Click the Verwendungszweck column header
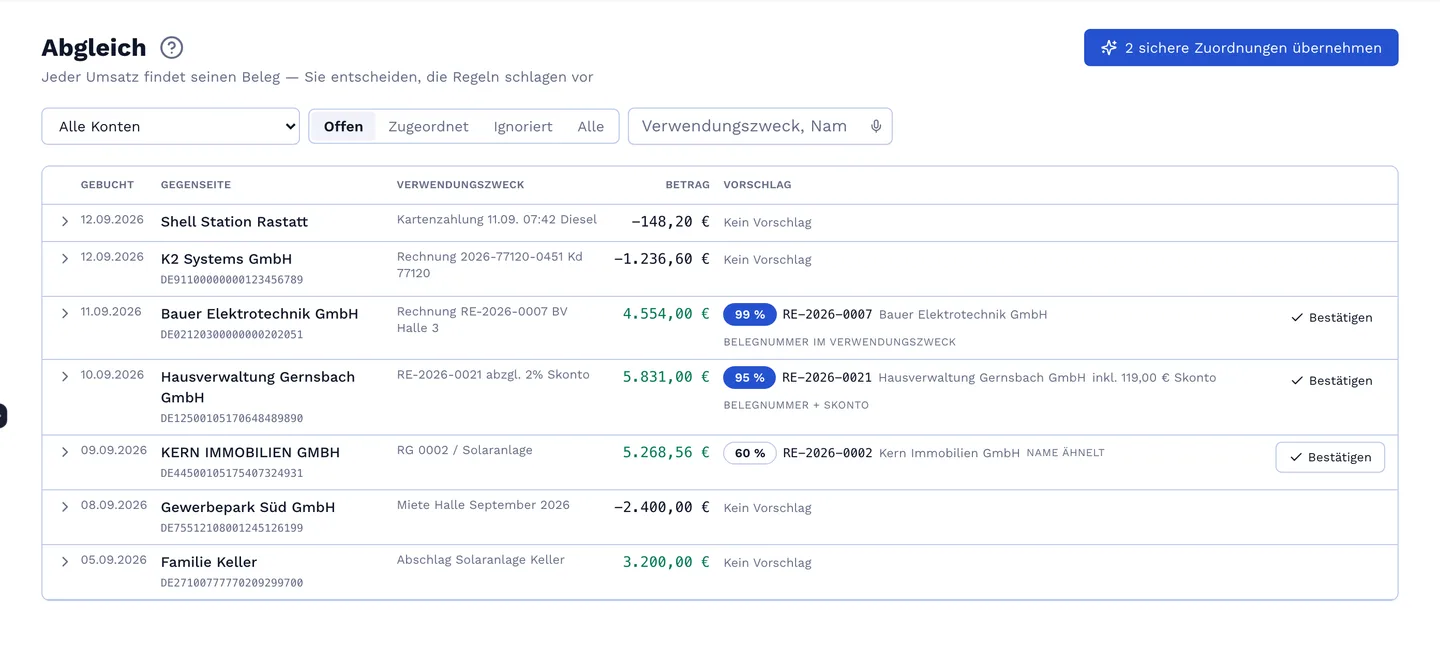 click(460, 185)
